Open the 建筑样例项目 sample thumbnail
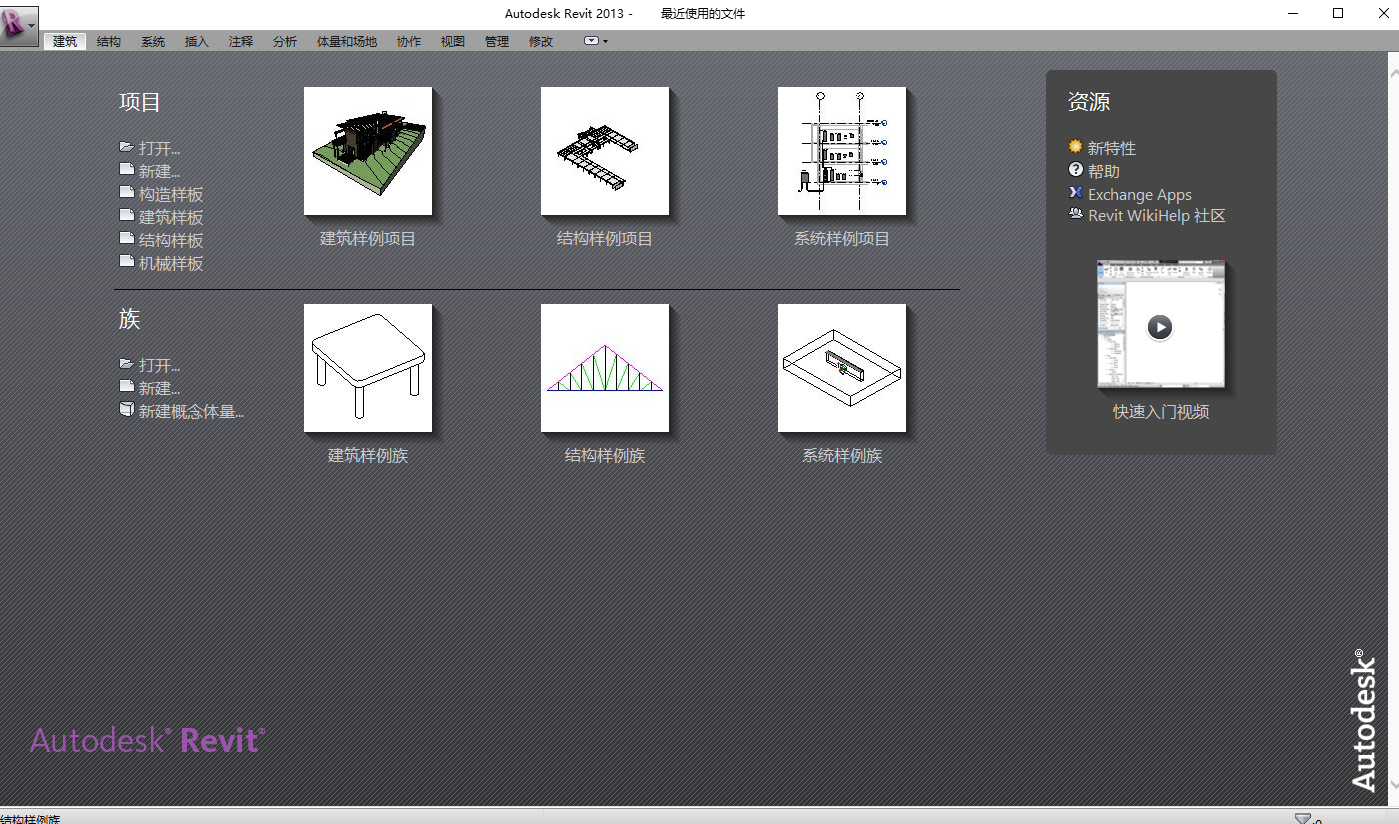The height and width of the screenshot is (824, 1399). (x=367, y=151)
